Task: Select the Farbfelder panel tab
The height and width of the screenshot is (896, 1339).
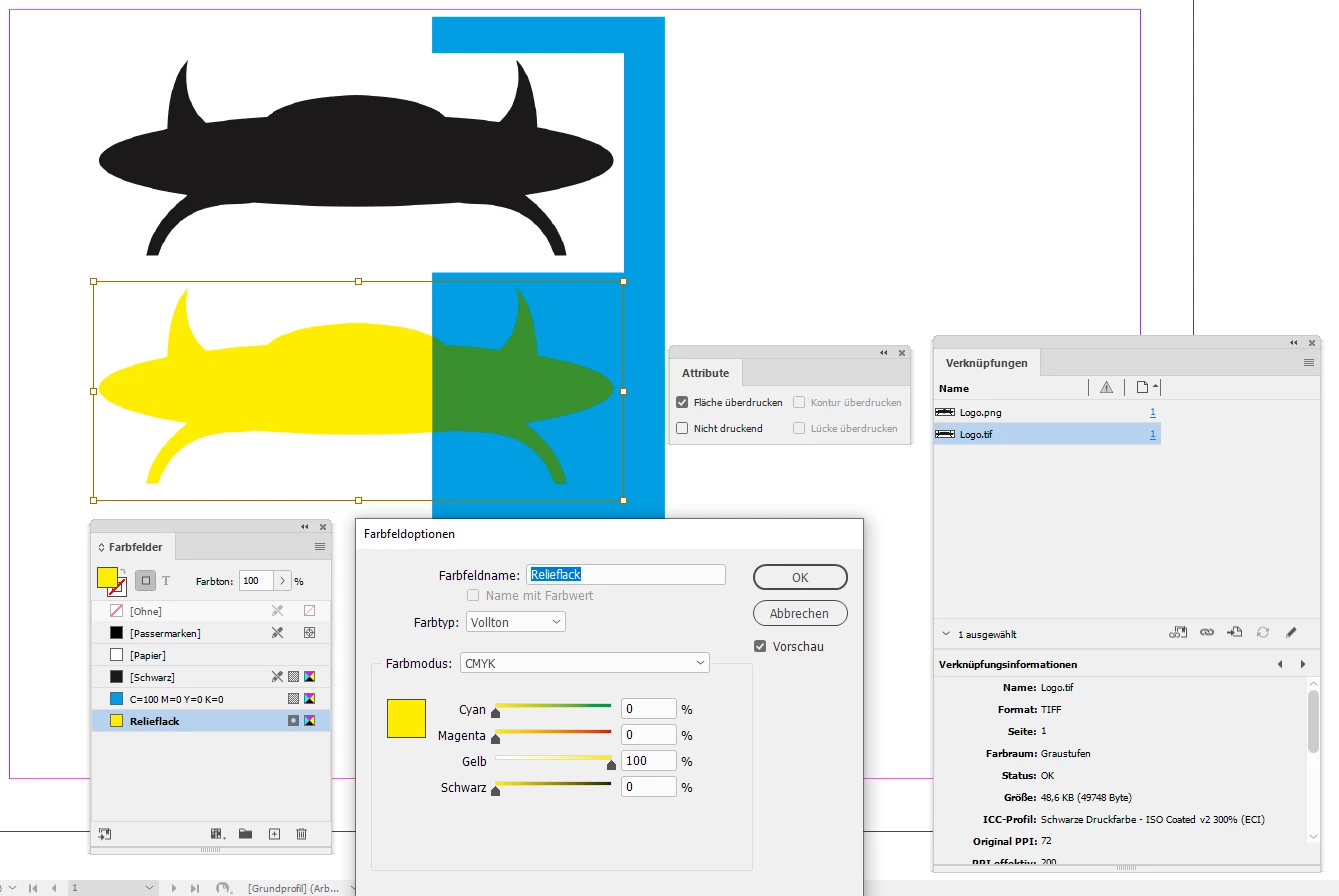Action: tap(135, 547)
